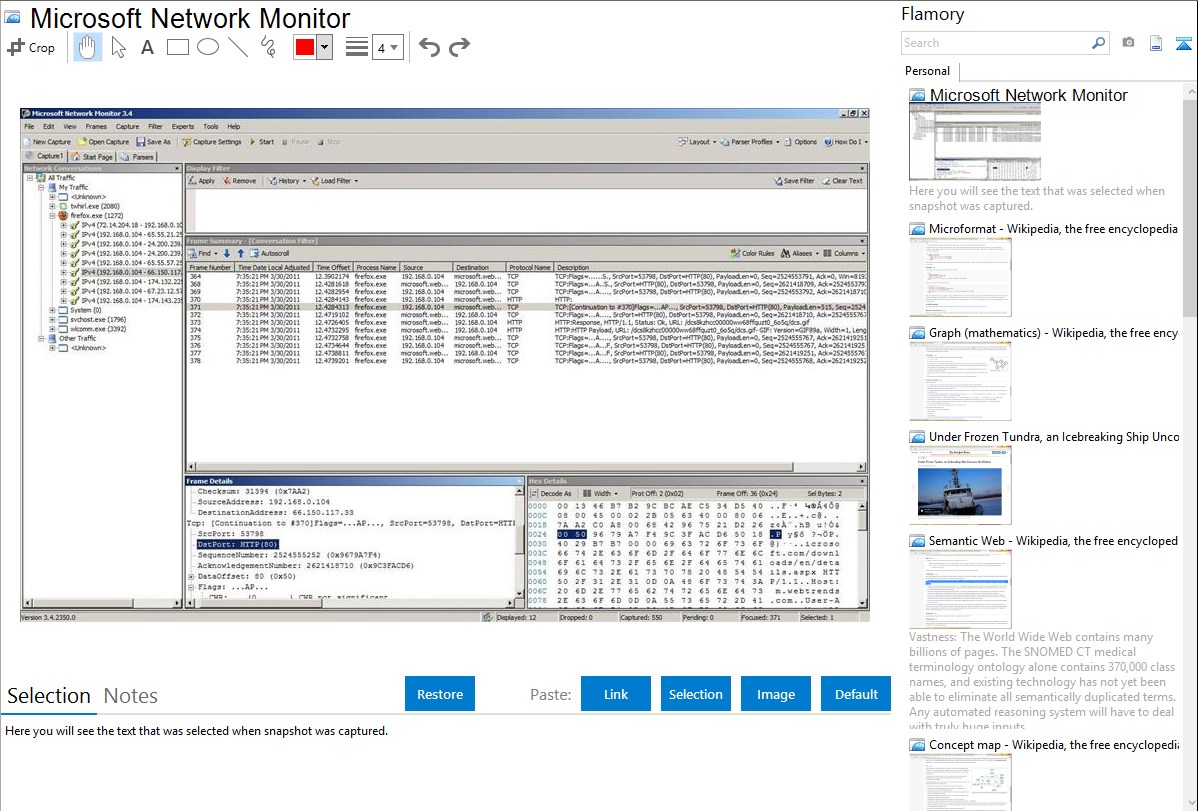
Task: Open the annotation color dropdown arrow
Action: (325, 47)
